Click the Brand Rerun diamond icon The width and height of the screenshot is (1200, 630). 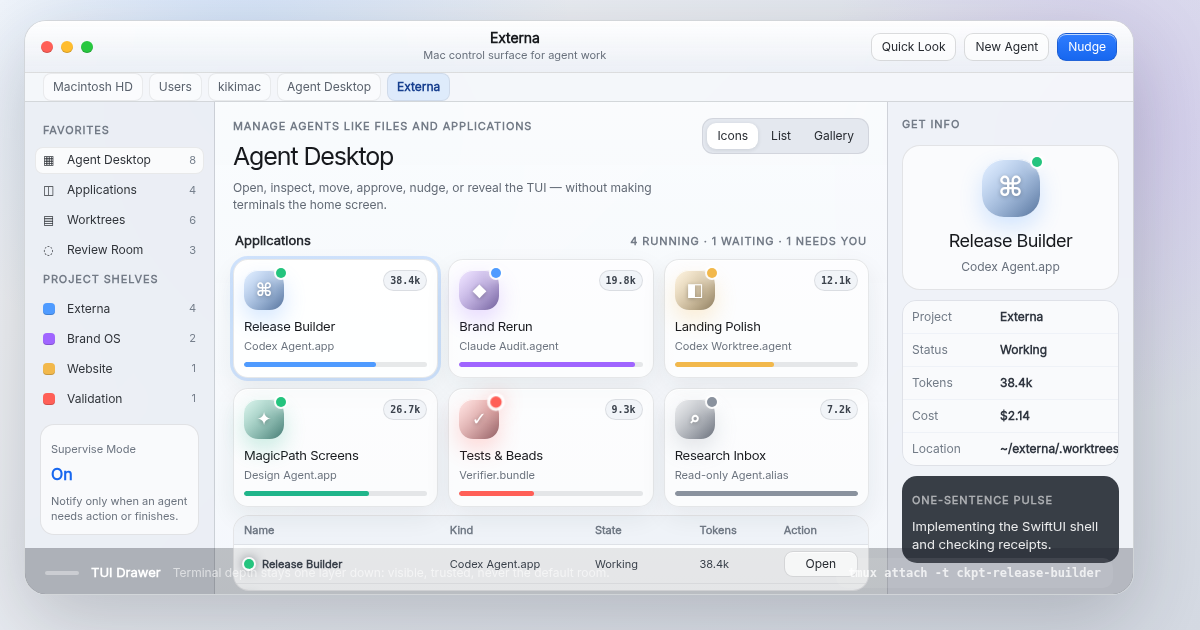[479, 290]
